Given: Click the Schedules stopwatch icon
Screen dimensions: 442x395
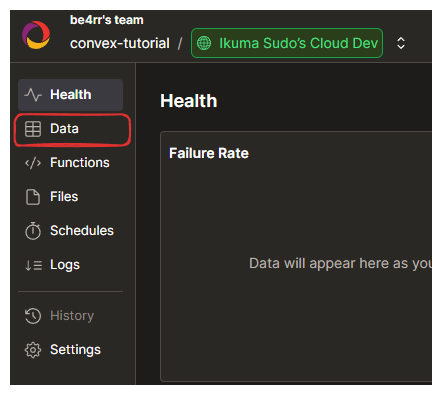Looking at the screenshot, I should point(33,231).
